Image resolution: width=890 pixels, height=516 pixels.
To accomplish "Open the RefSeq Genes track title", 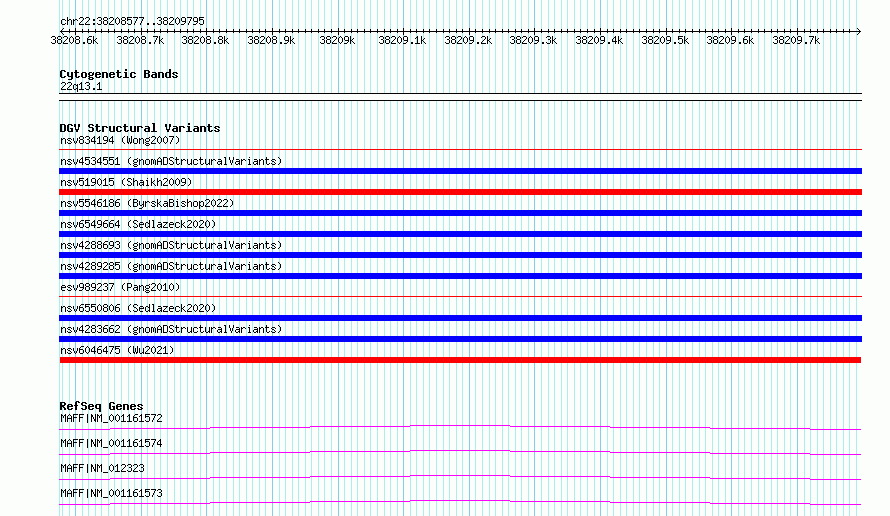I will click(x=102, y=406).
